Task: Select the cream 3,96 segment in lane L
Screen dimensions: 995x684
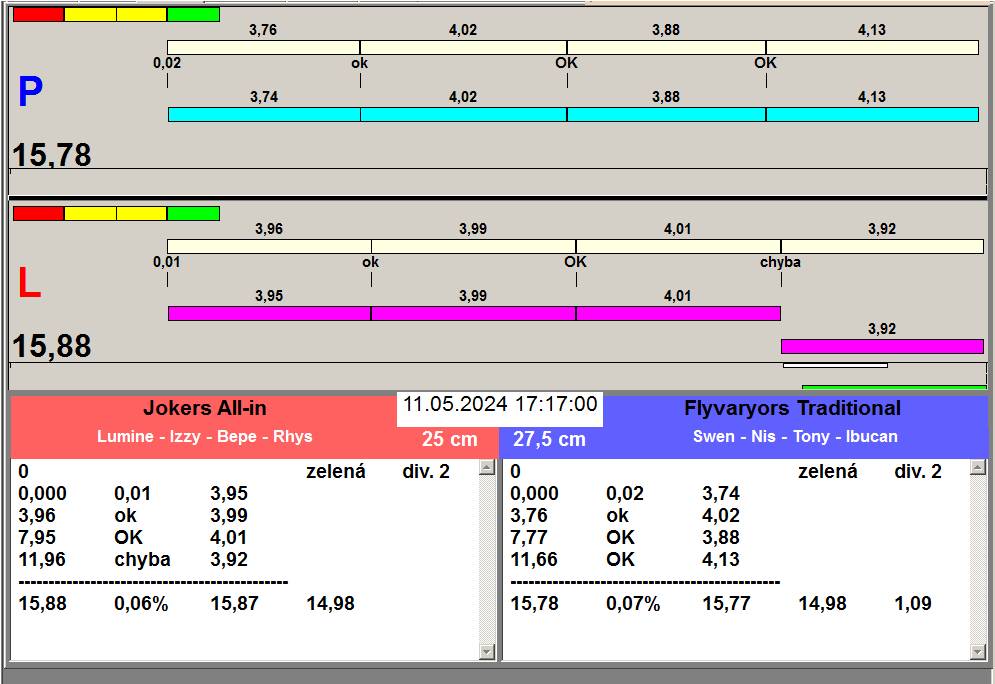Action: [270, 246]
